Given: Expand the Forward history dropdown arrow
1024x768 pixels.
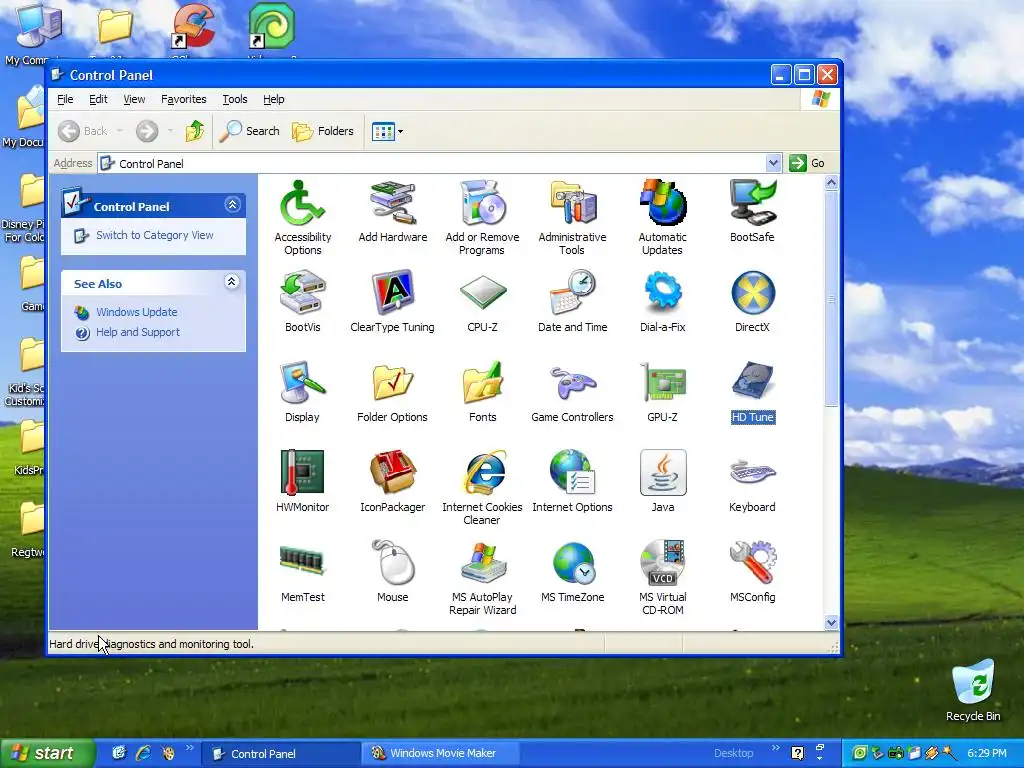Looking at the screenshot, I should click(x=170, y=131).
